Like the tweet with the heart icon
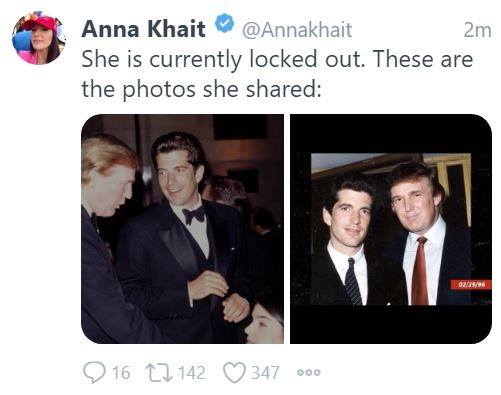 click(x=234, y=372)
